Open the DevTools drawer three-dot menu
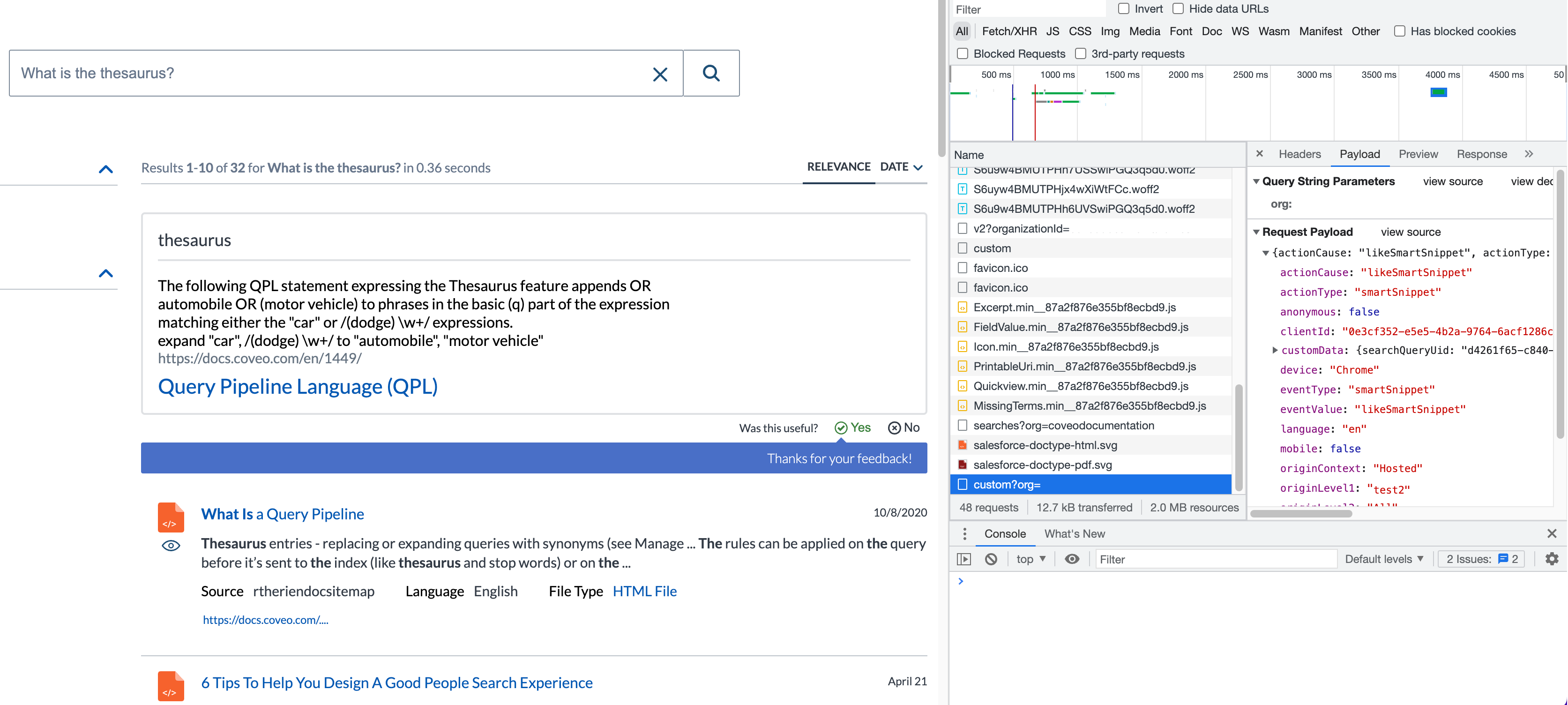The image size is (1568, 705). click(964, 534)
